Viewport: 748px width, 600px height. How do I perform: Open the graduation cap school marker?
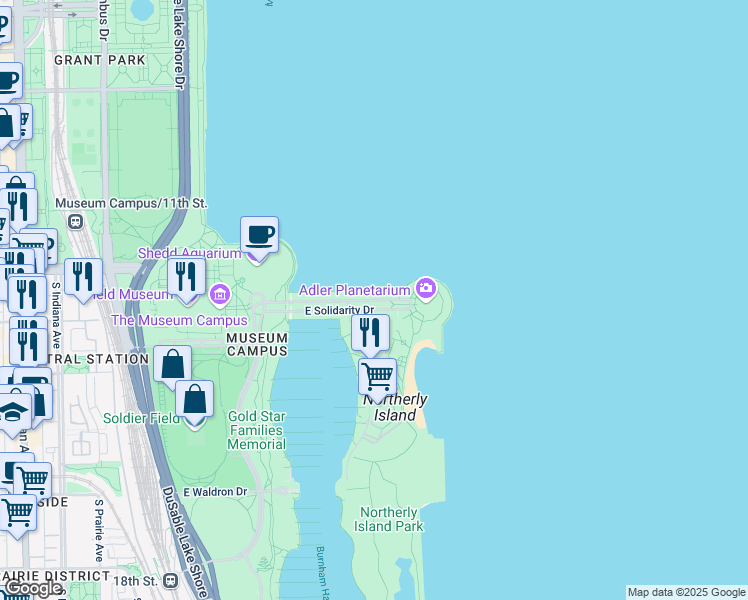click(x=14, y=412)
